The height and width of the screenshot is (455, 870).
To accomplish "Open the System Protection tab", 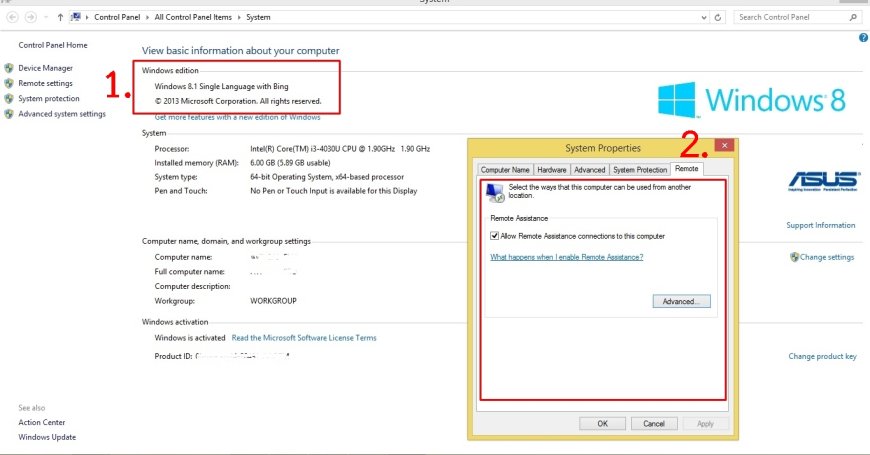I will [640, 170].
